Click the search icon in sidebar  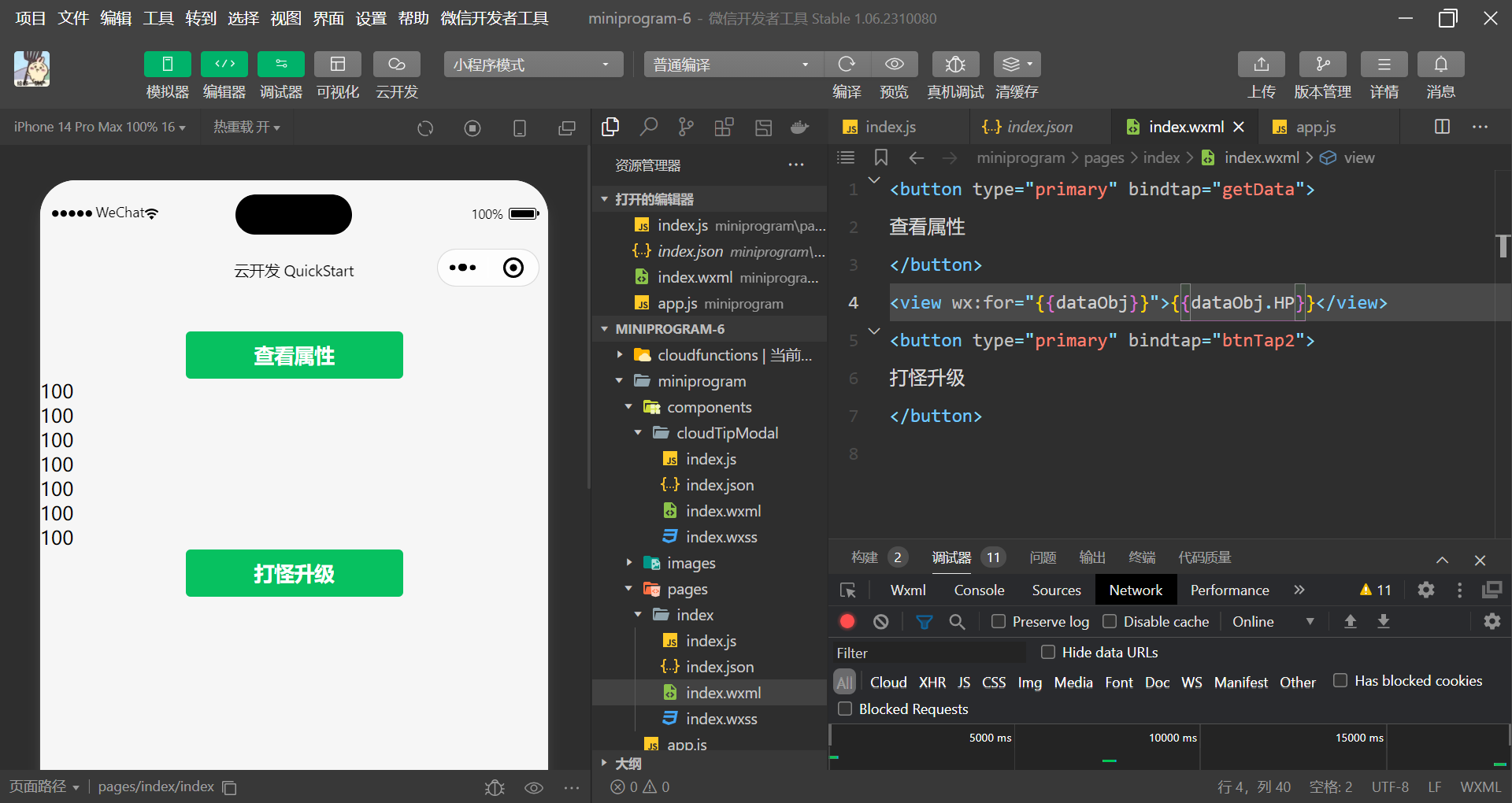tap(648, 128)
